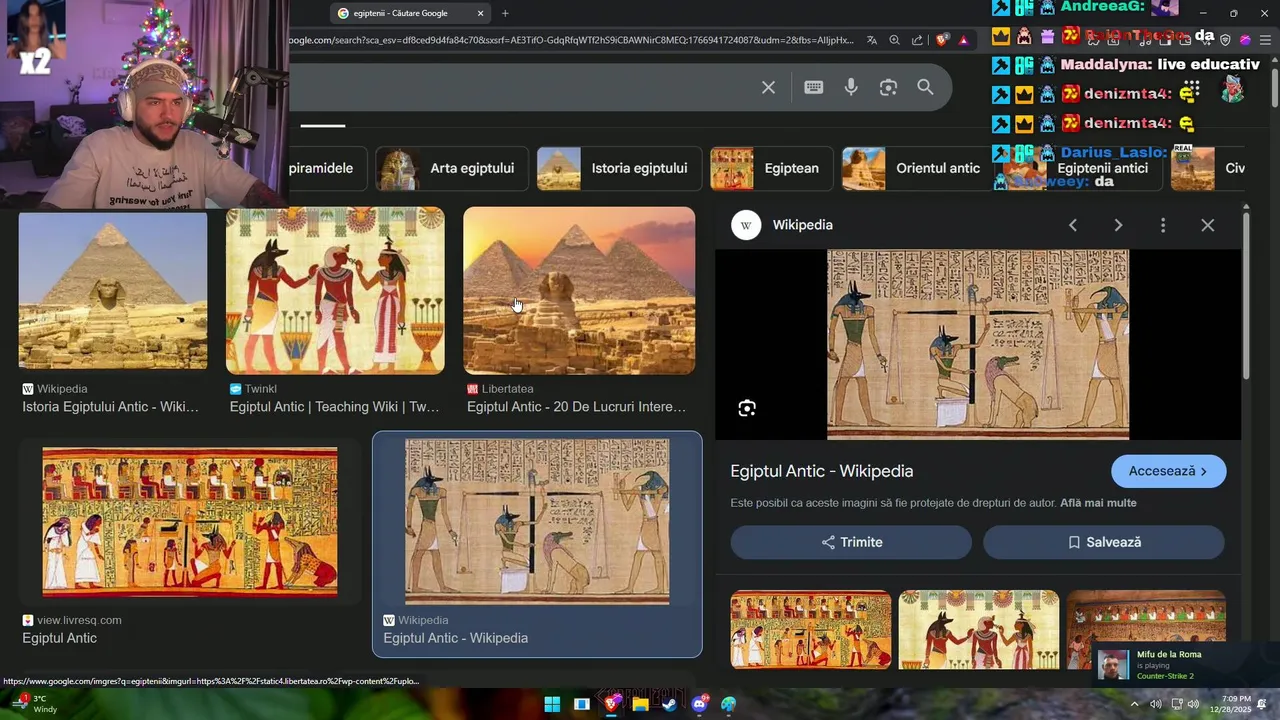Show next image in preview panel
Viewport: 1280px width, 720px height.
click(x=1118, y=225)
